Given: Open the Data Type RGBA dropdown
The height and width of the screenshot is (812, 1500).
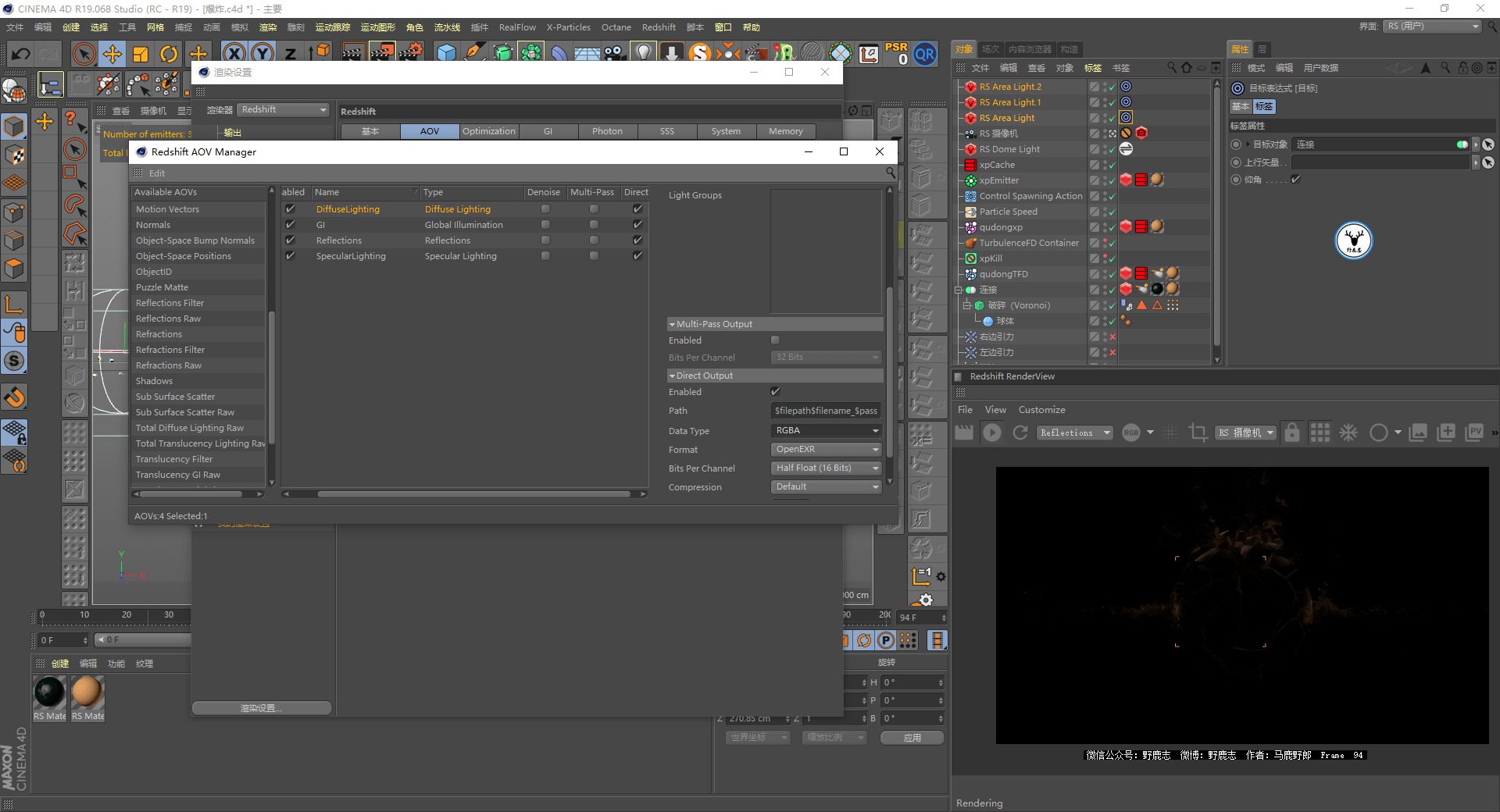Looking at the screenshot, I should 827,431.
